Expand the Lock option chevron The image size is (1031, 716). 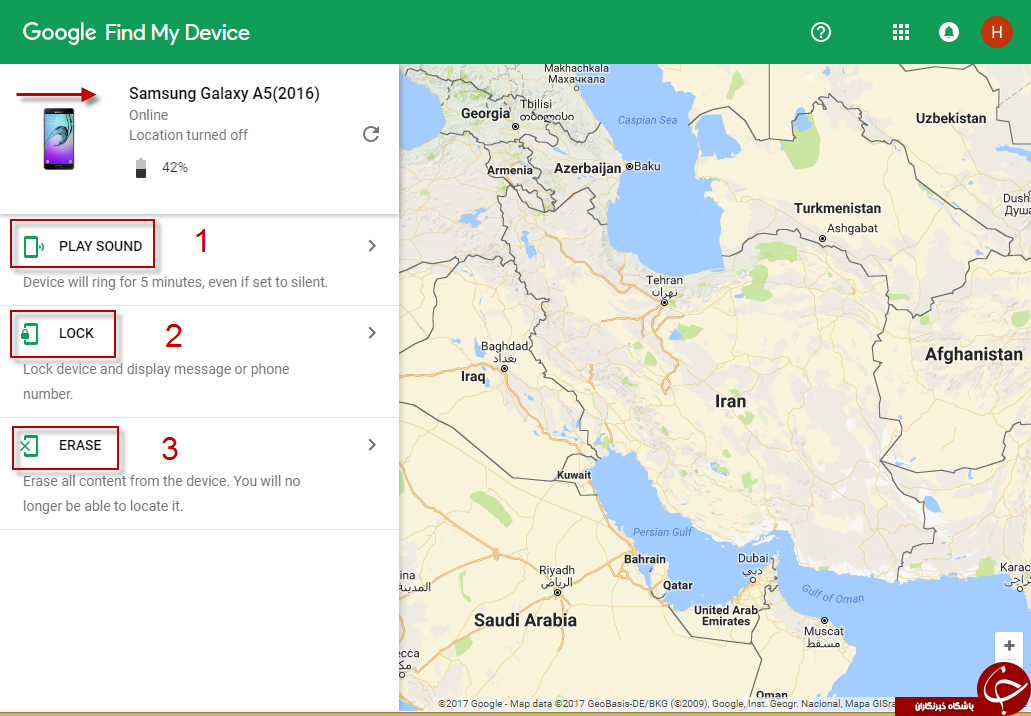pyautogui.click(x=372, y=333)
